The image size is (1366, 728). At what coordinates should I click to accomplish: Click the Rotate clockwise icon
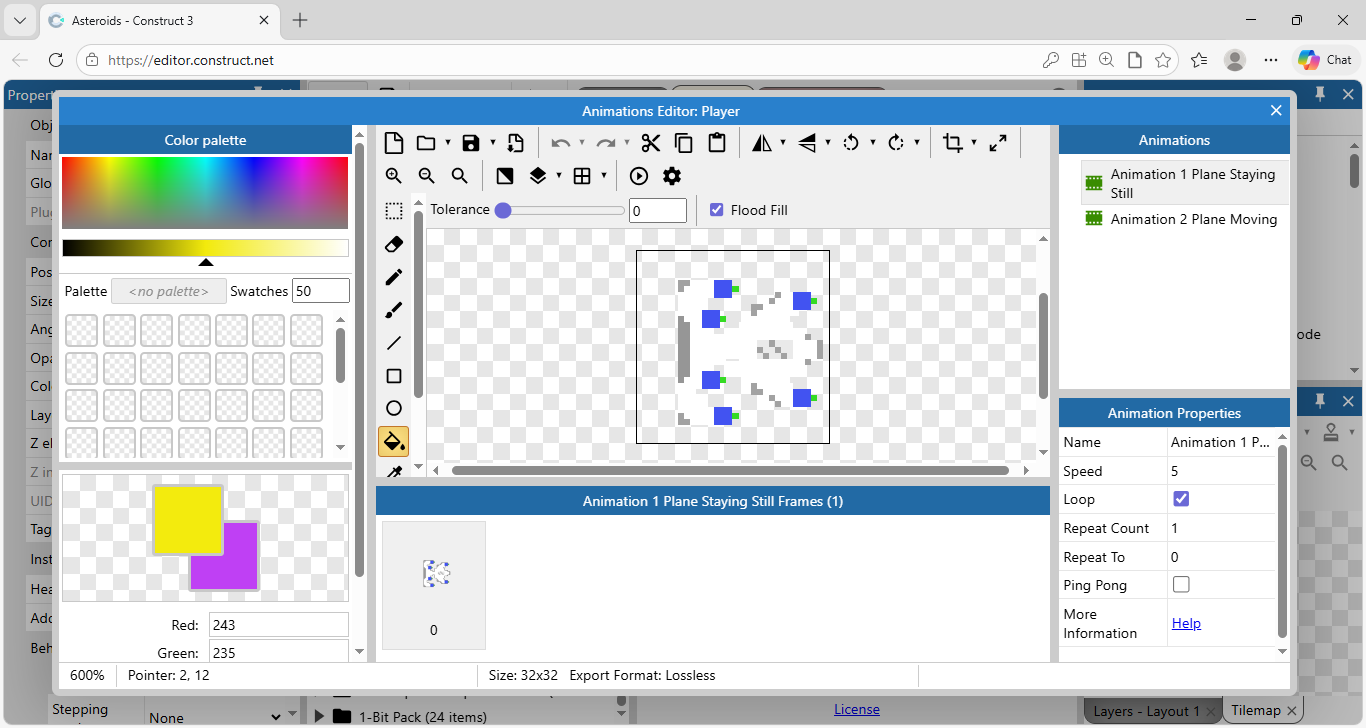click(x=896, y=143)
